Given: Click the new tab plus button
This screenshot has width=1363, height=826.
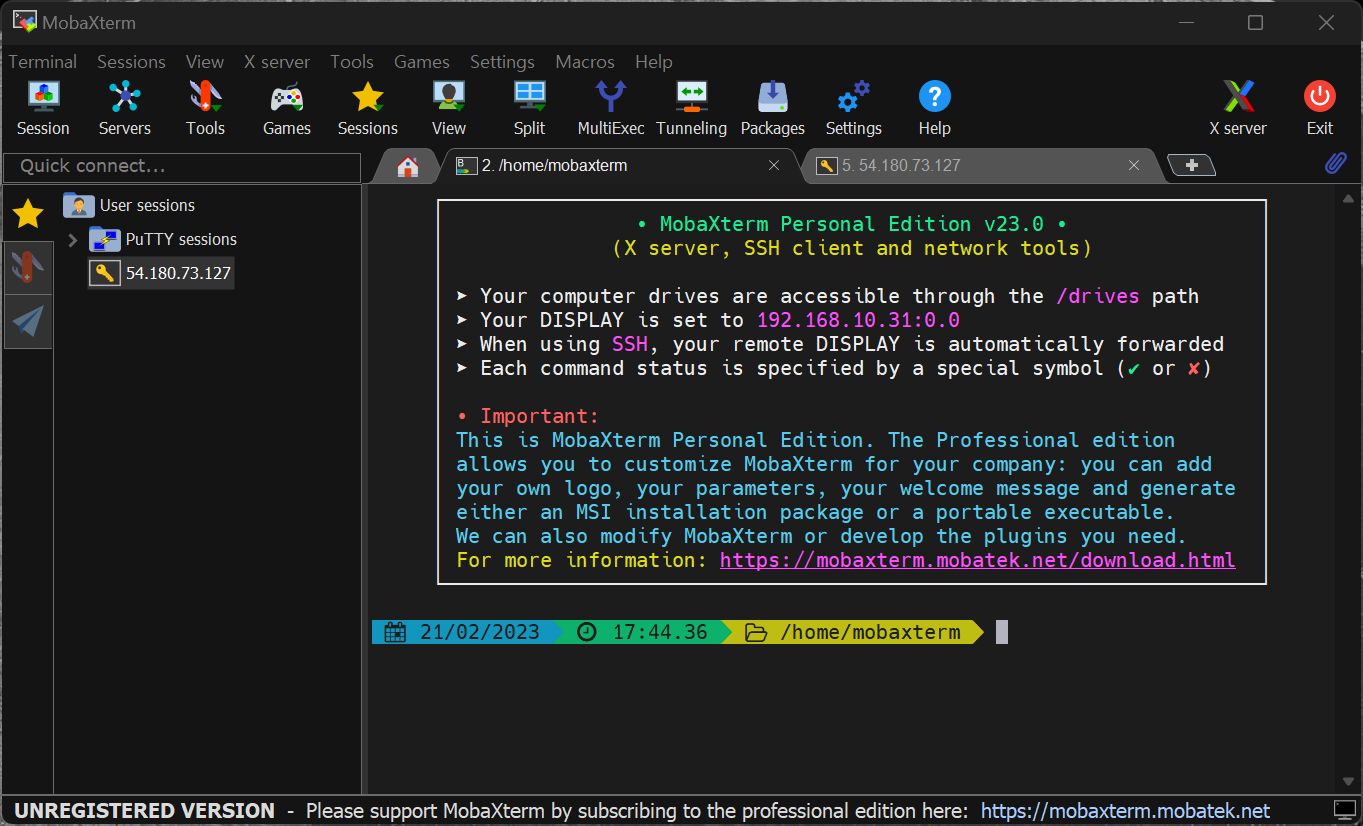Looking at the screenshot, I should 1192,165.
